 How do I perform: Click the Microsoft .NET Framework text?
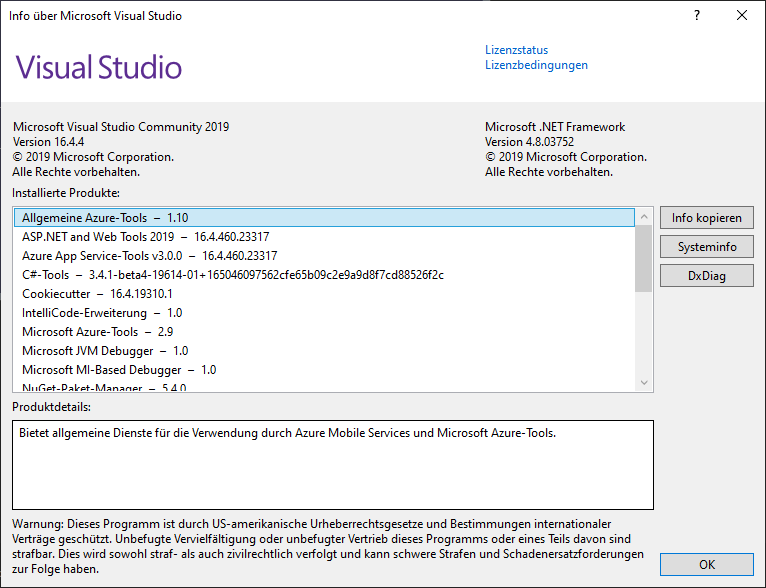[554, 126]
